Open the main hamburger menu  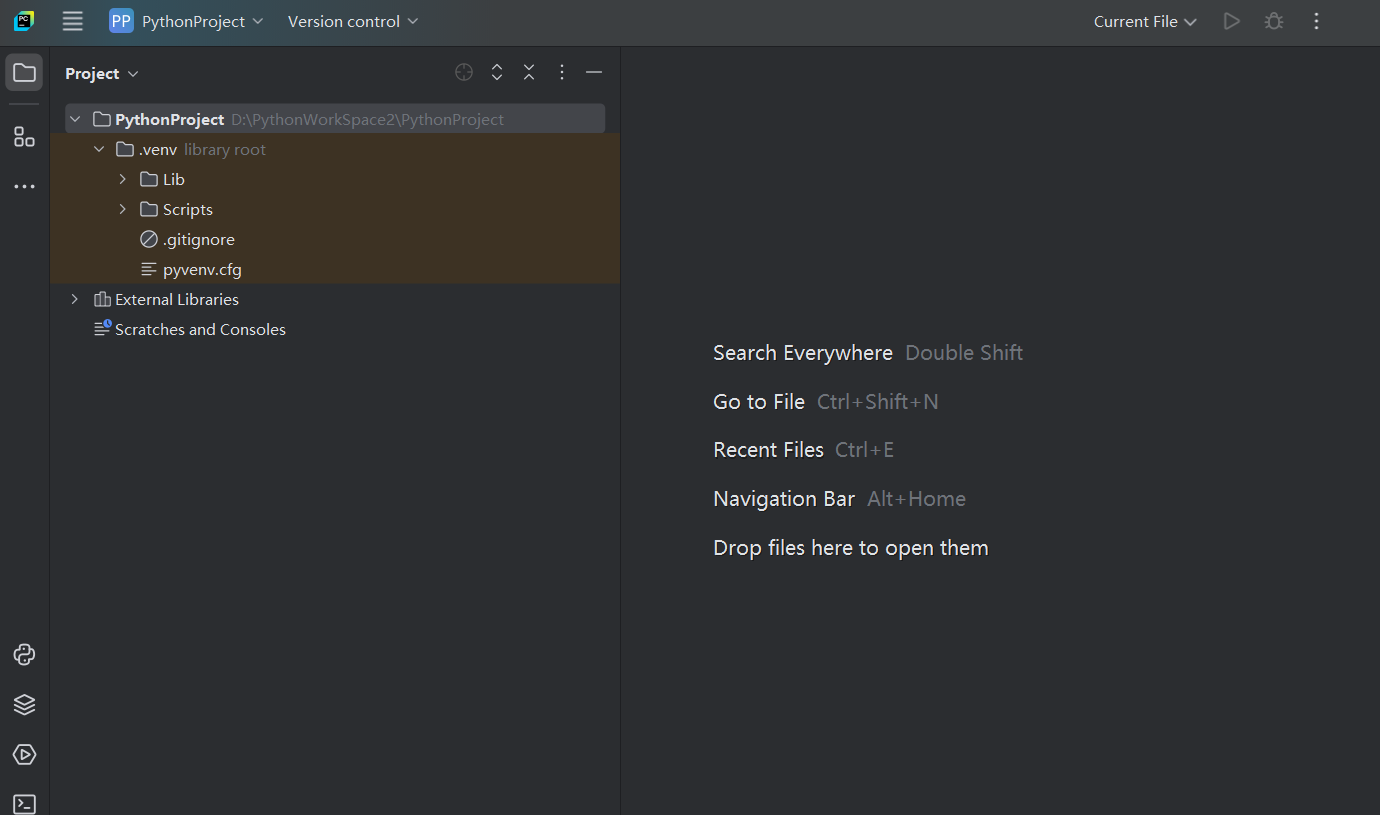[72, 21]
